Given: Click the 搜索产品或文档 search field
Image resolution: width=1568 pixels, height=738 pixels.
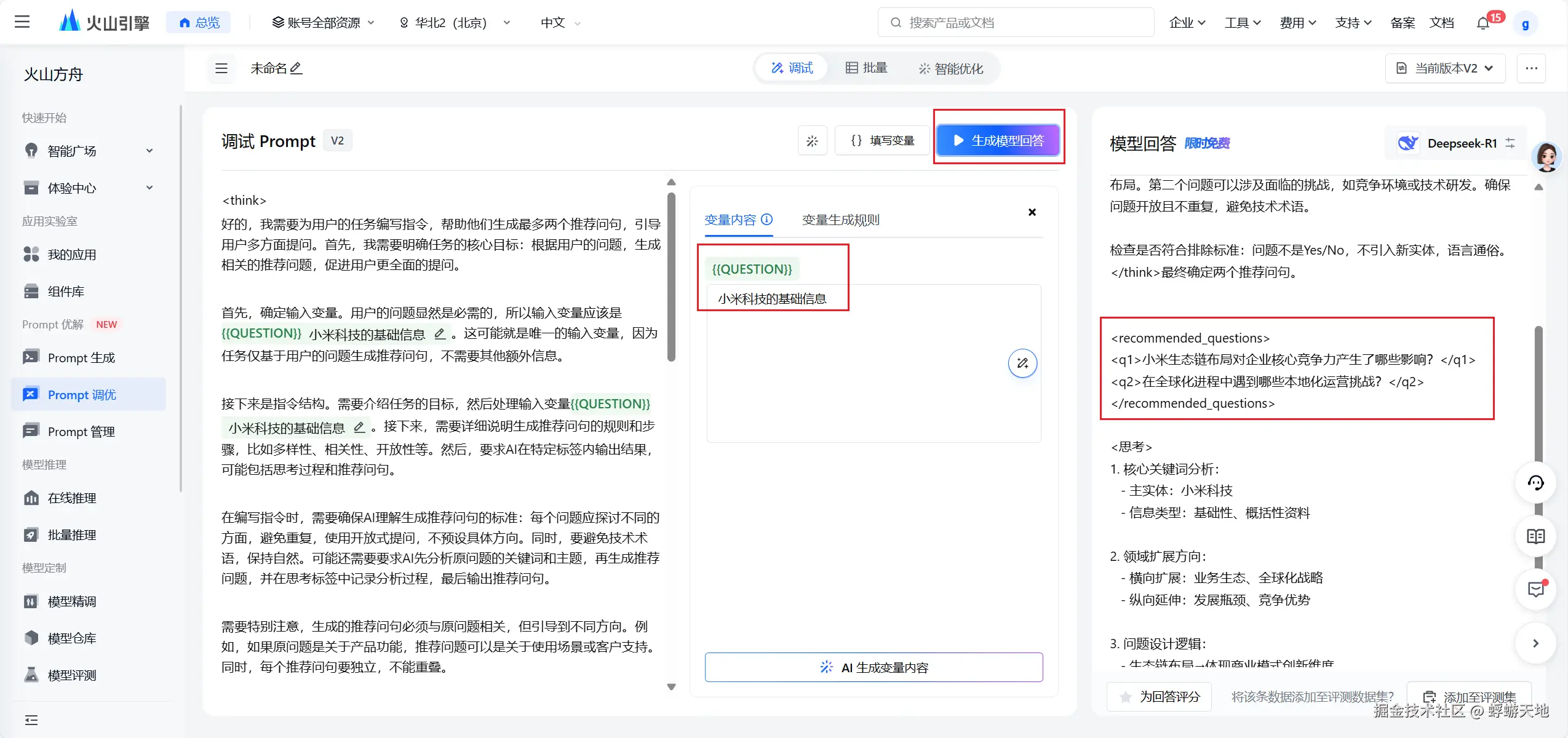Looking at the screenshot, I should click(x=1015, y=23).
